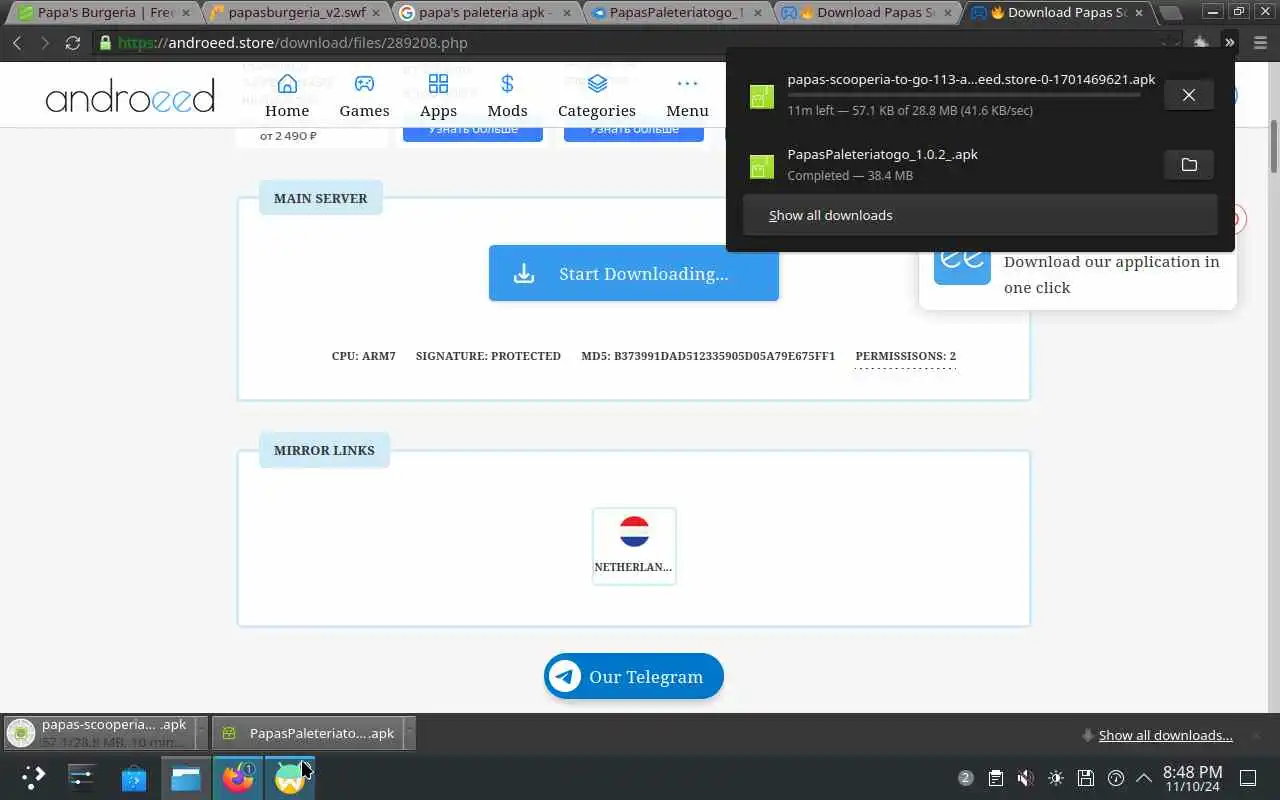Screen dimensions: 1280x800
Task: Click the Categories stack icon
Action: 597,83
